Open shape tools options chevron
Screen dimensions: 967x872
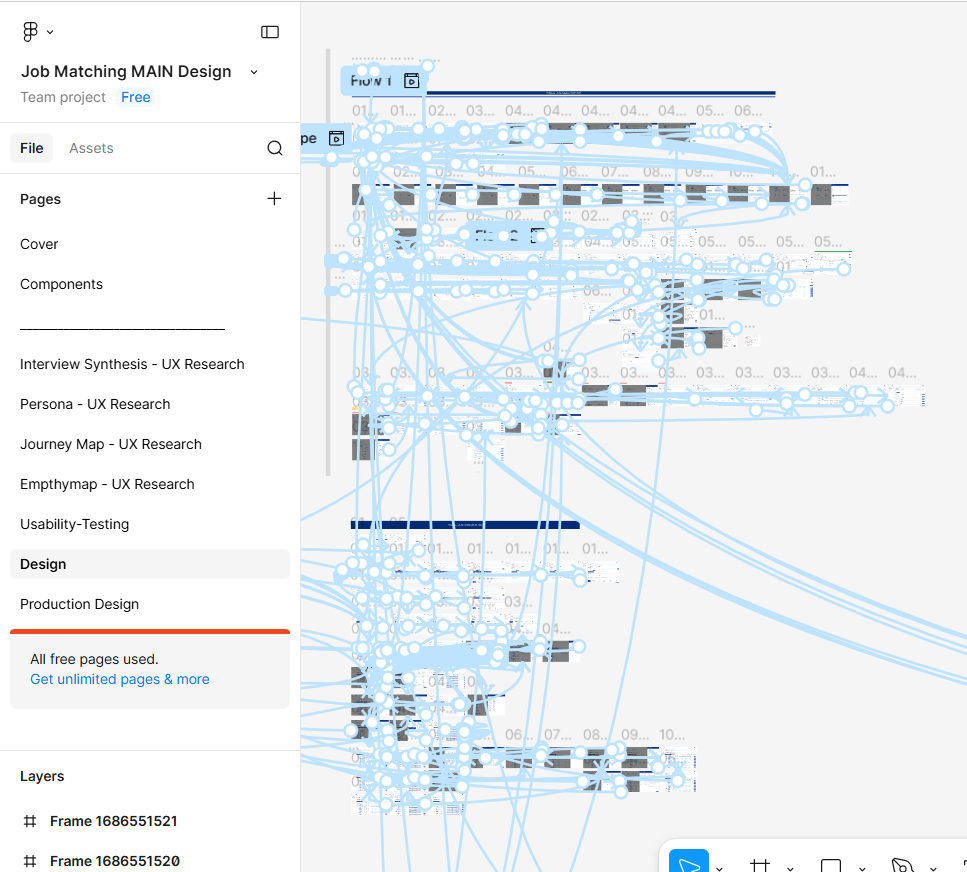point(862,868)
